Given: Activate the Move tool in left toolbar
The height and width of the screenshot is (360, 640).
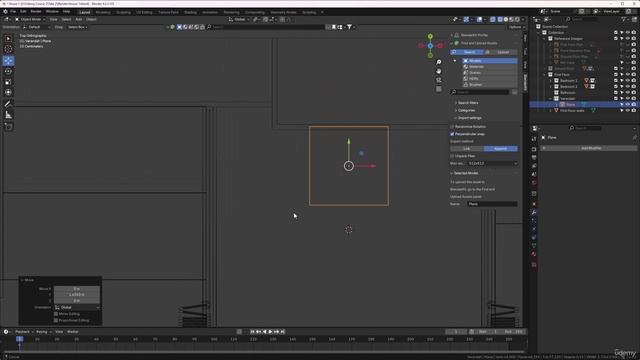Looking at the screenshot, I should pos(8,60).
